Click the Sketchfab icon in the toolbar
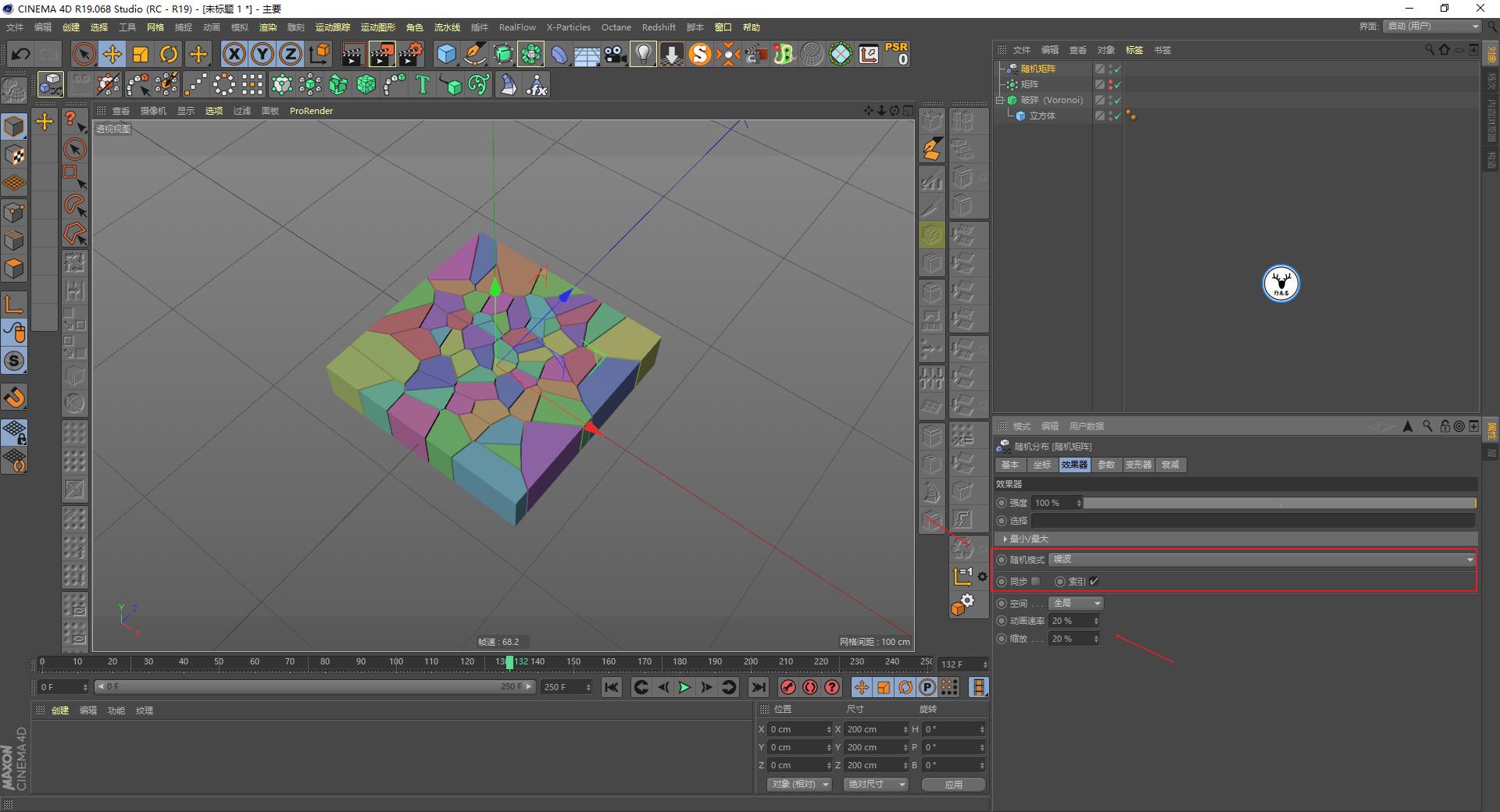Viewport: 1500px width, 812px height. (x=700, y=54)
